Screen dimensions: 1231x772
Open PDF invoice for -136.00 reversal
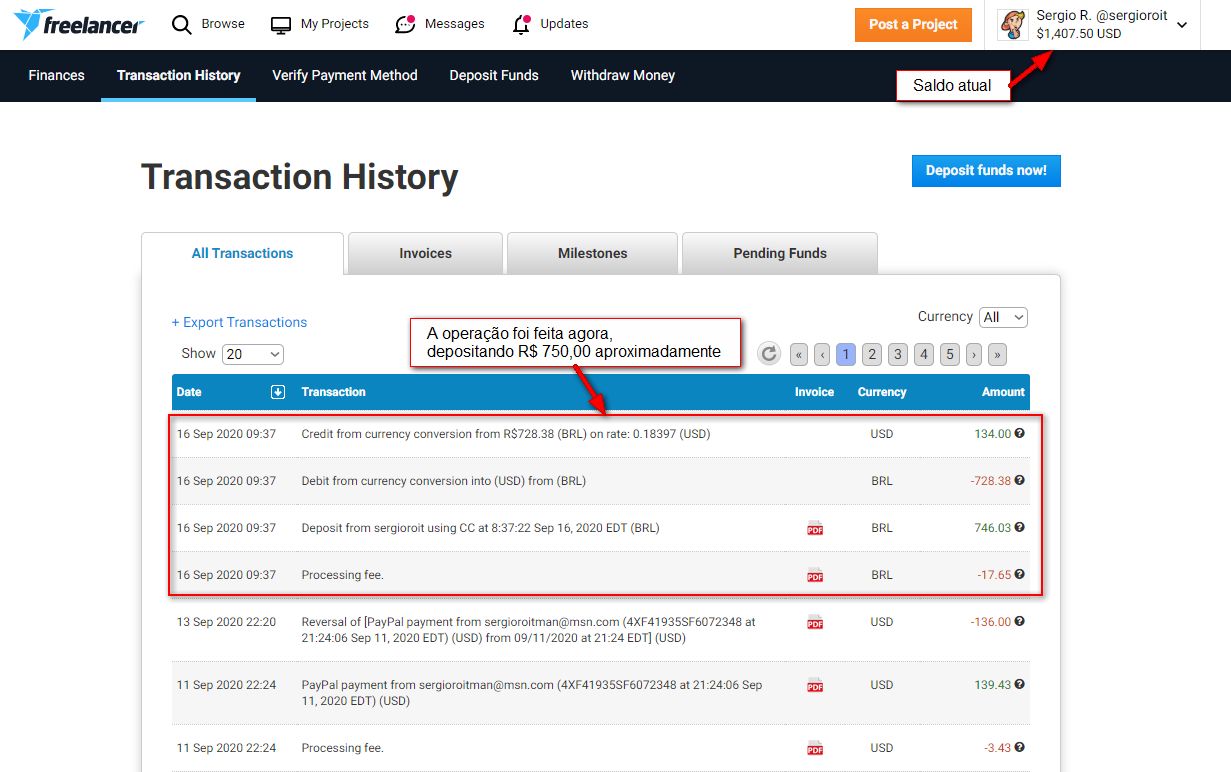pyautogui.click(x=815, y=622)
